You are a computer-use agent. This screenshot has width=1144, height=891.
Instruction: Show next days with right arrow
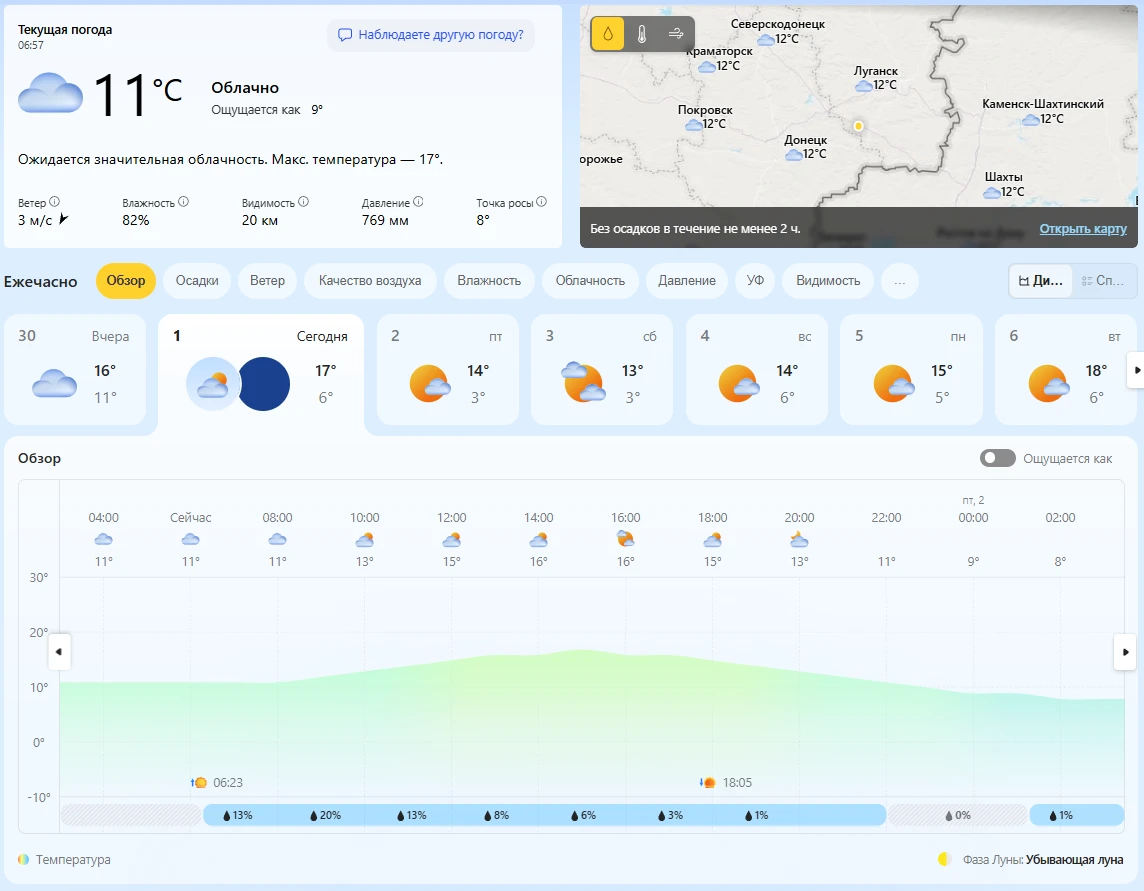1136,370
